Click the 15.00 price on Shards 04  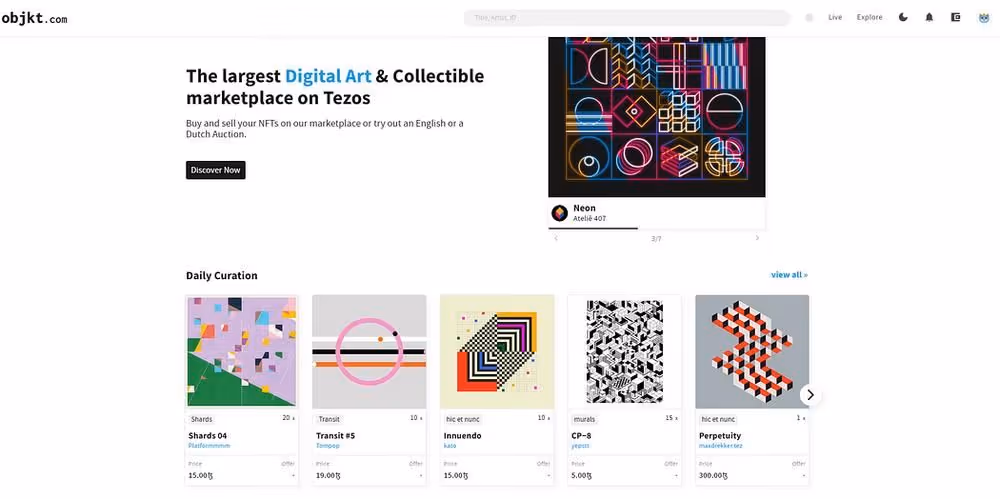201,475
